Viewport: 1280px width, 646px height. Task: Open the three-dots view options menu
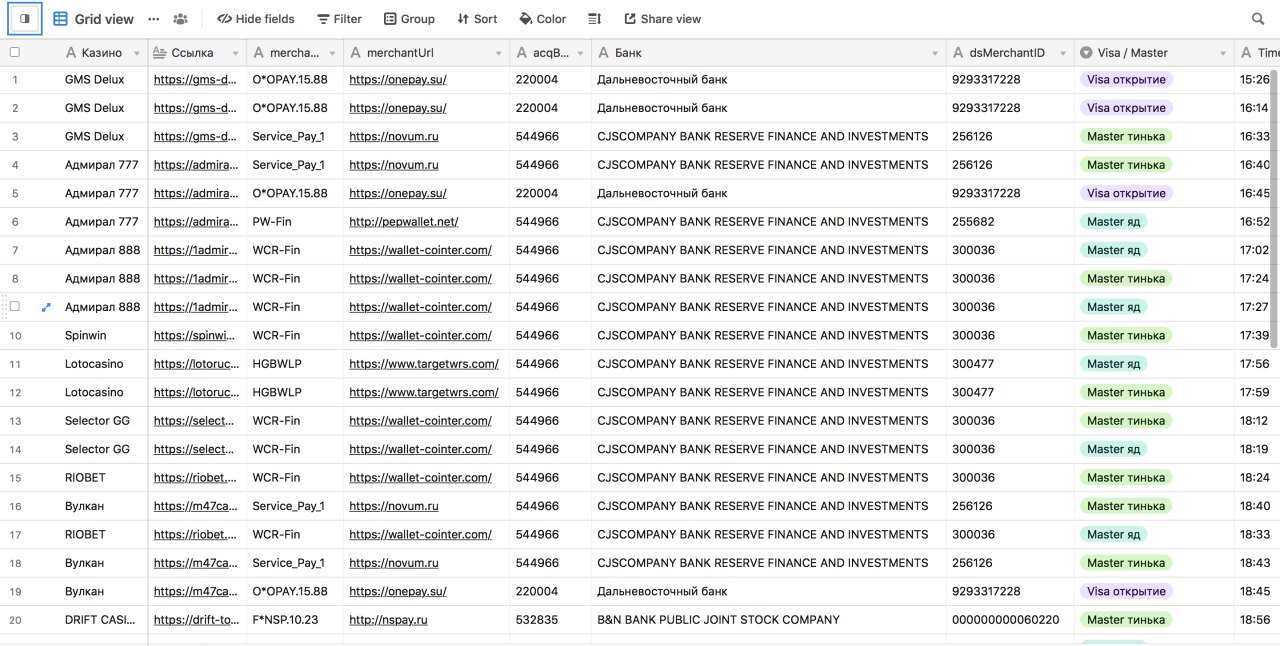click(153, 19)
